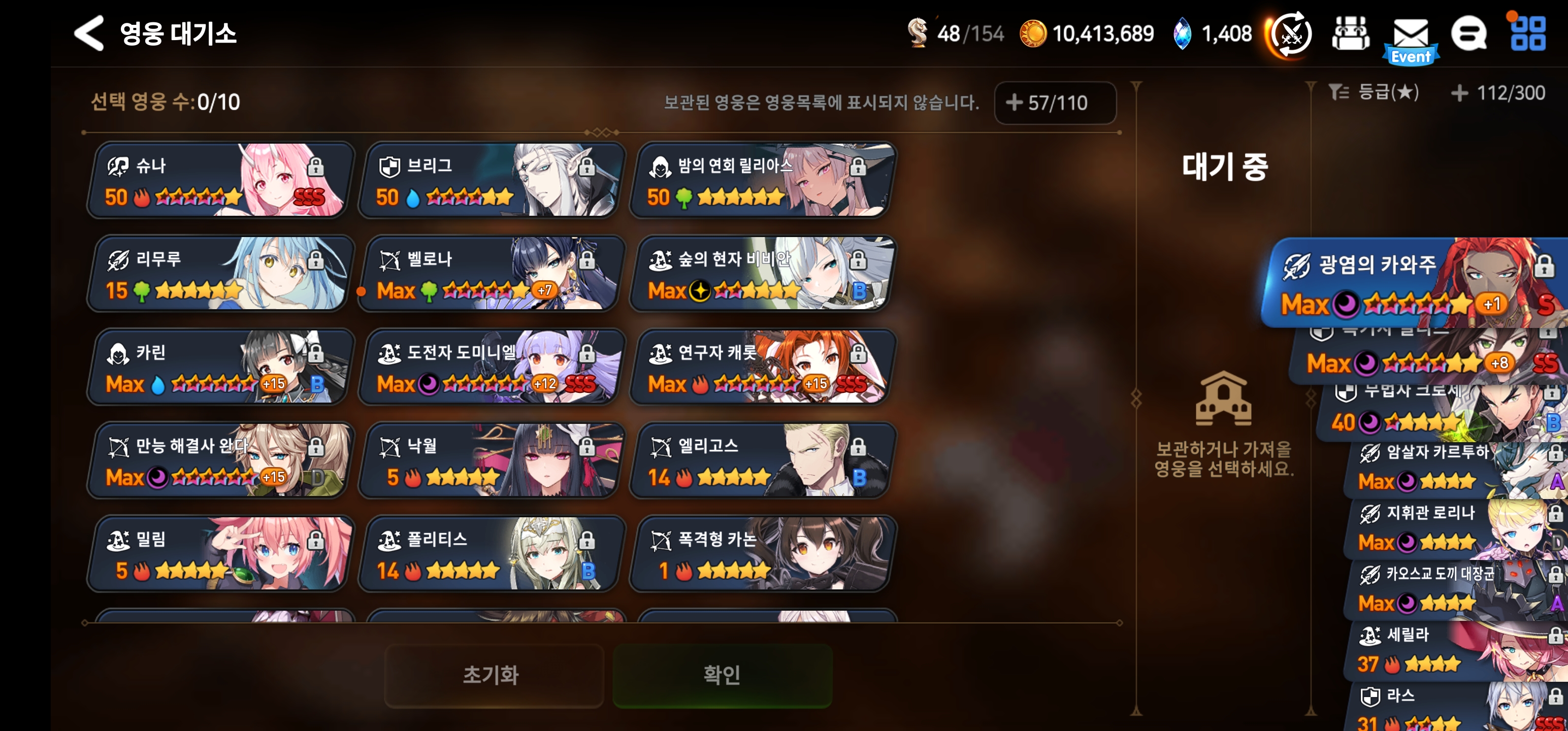This screenshot has width=1568, height=731.
Task: Tap the blue ruby gem currency icon
Action: (1182, 34)
